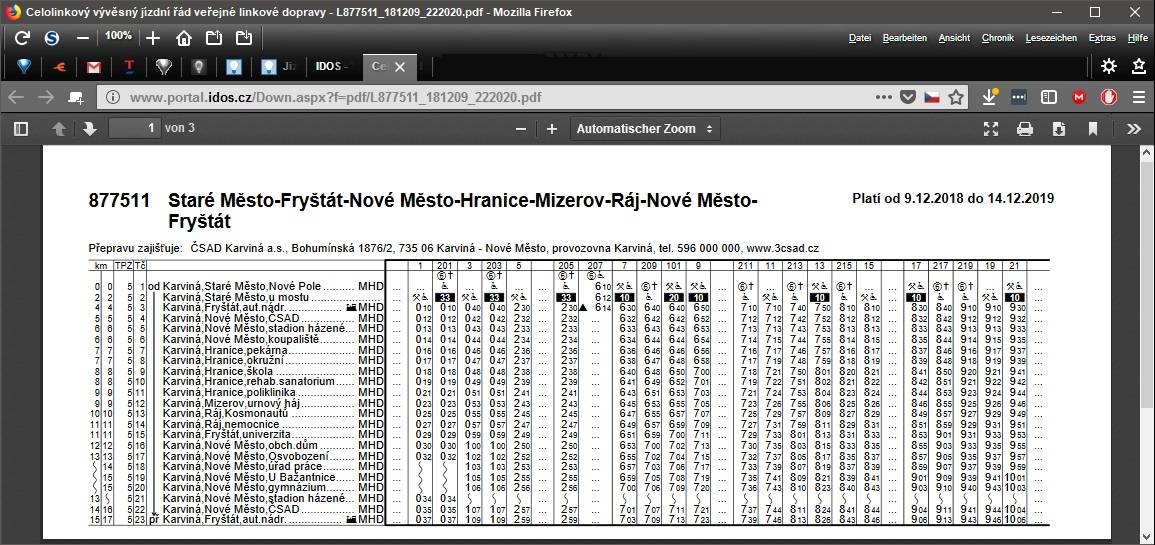Zoom in with the browser toolbar plus
The image size is (1155, 545).
point(152,38)
